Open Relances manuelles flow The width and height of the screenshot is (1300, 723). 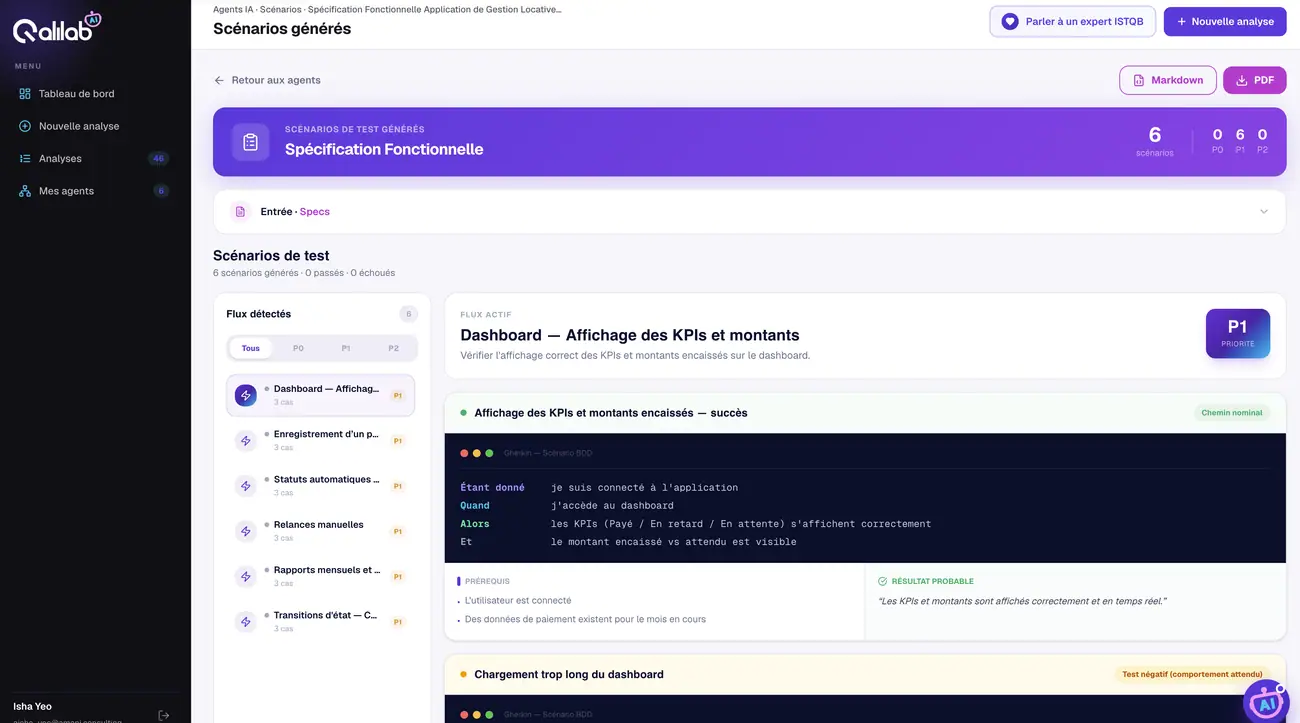321,531
